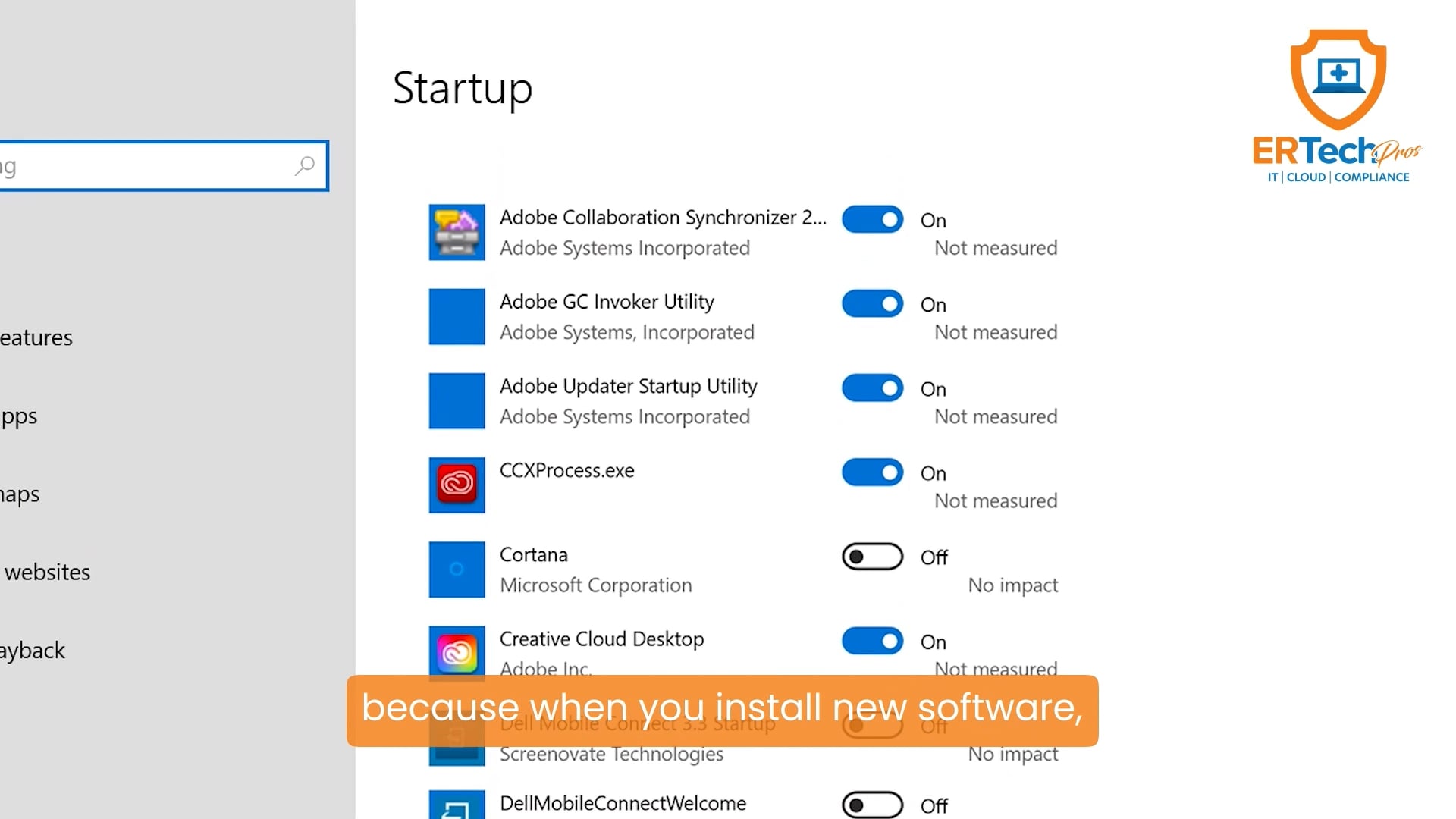Select 'CCXProcess.exe' label
This screenshot has width=1456, height=819.
click(567, 470)
